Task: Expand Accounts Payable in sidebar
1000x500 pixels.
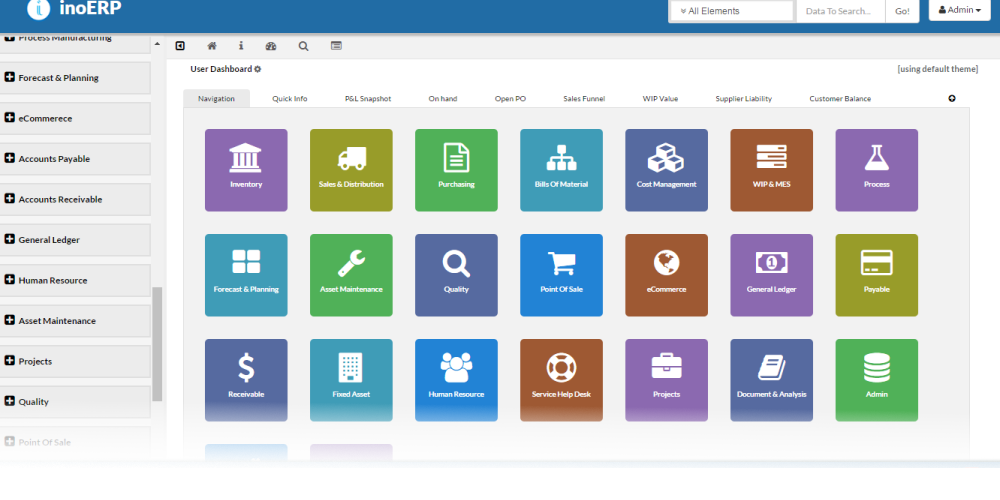Action: [75, 159]
